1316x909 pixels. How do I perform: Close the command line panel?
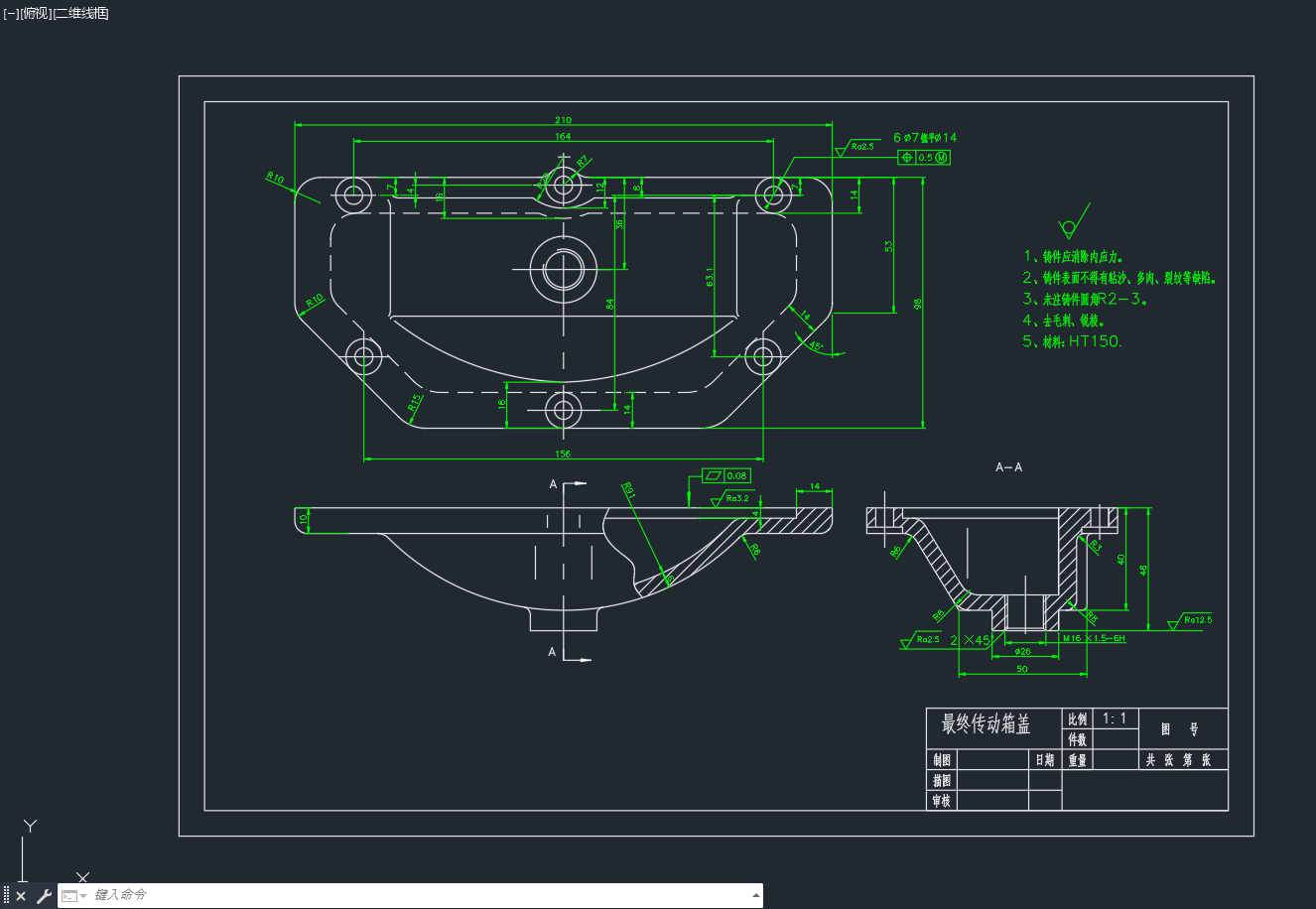click(21, 896)
